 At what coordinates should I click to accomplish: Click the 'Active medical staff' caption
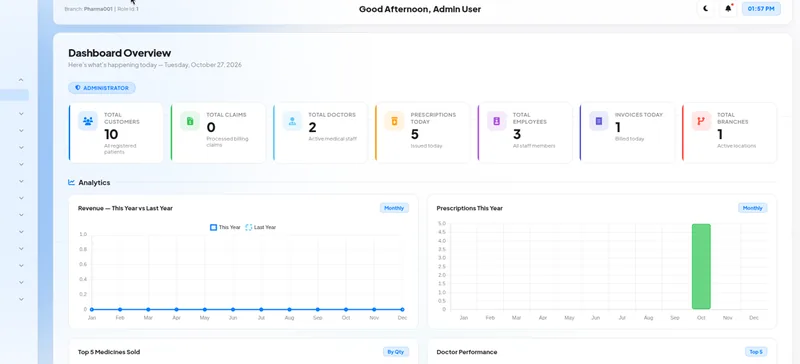pos(333,139)
